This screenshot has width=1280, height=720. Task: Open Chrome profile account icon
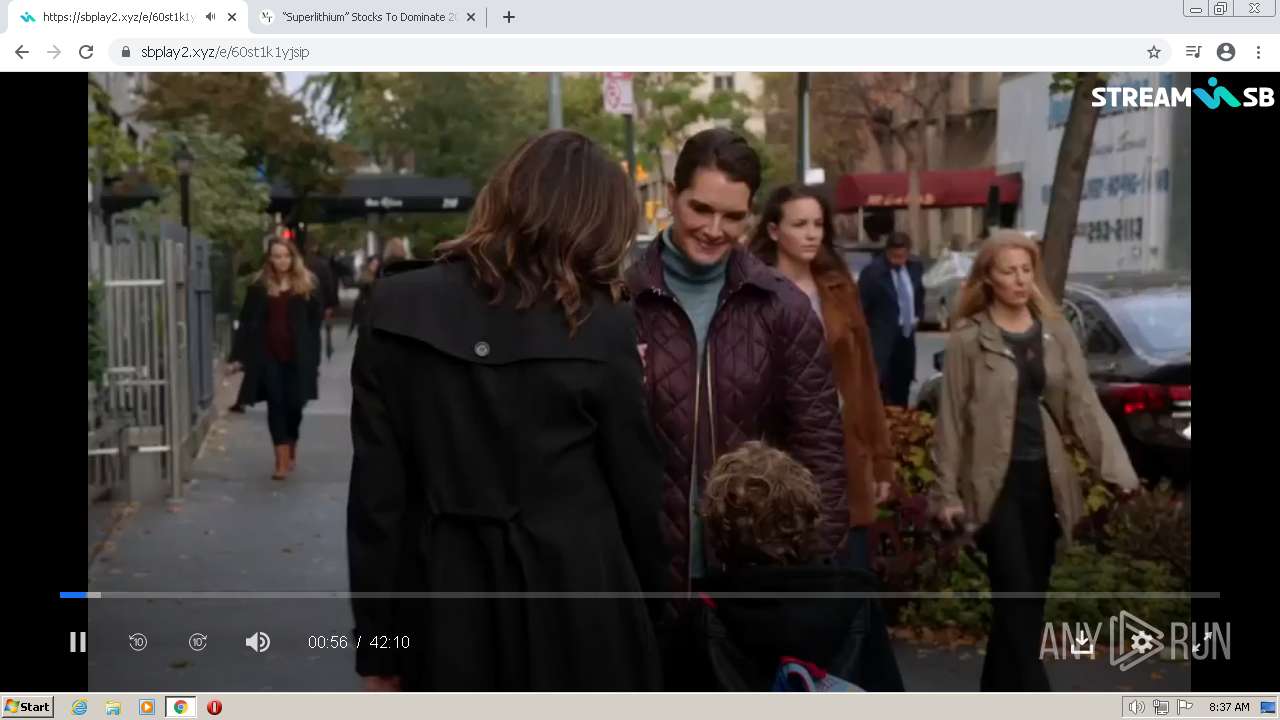pyautogui.click(x=1226, y=52)
